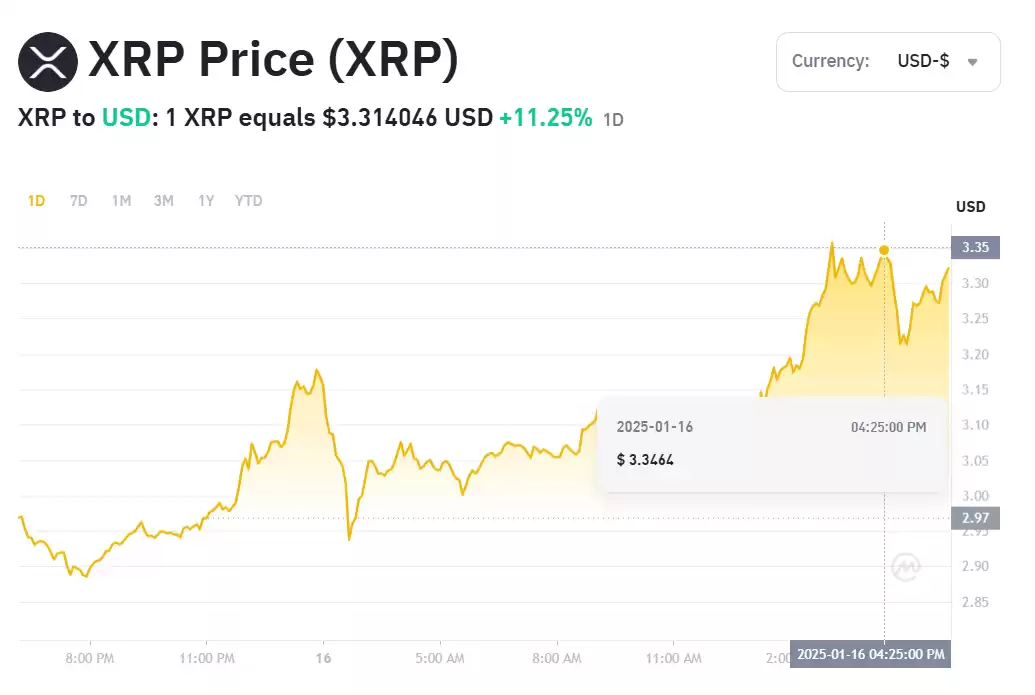Screen dimensions: 1035x695
Task: Click the +11.25% change value
Action: pyautogui.click(x=546, y=117)
